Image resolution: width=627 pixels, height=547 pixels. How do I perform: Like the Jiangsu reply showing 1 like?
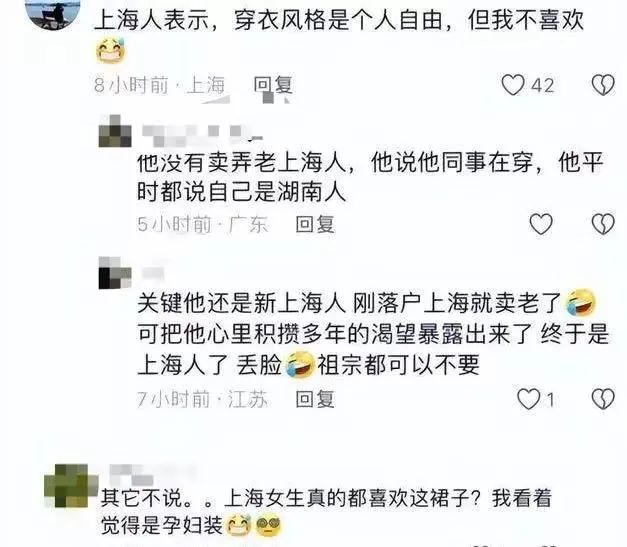coord(529,399)
